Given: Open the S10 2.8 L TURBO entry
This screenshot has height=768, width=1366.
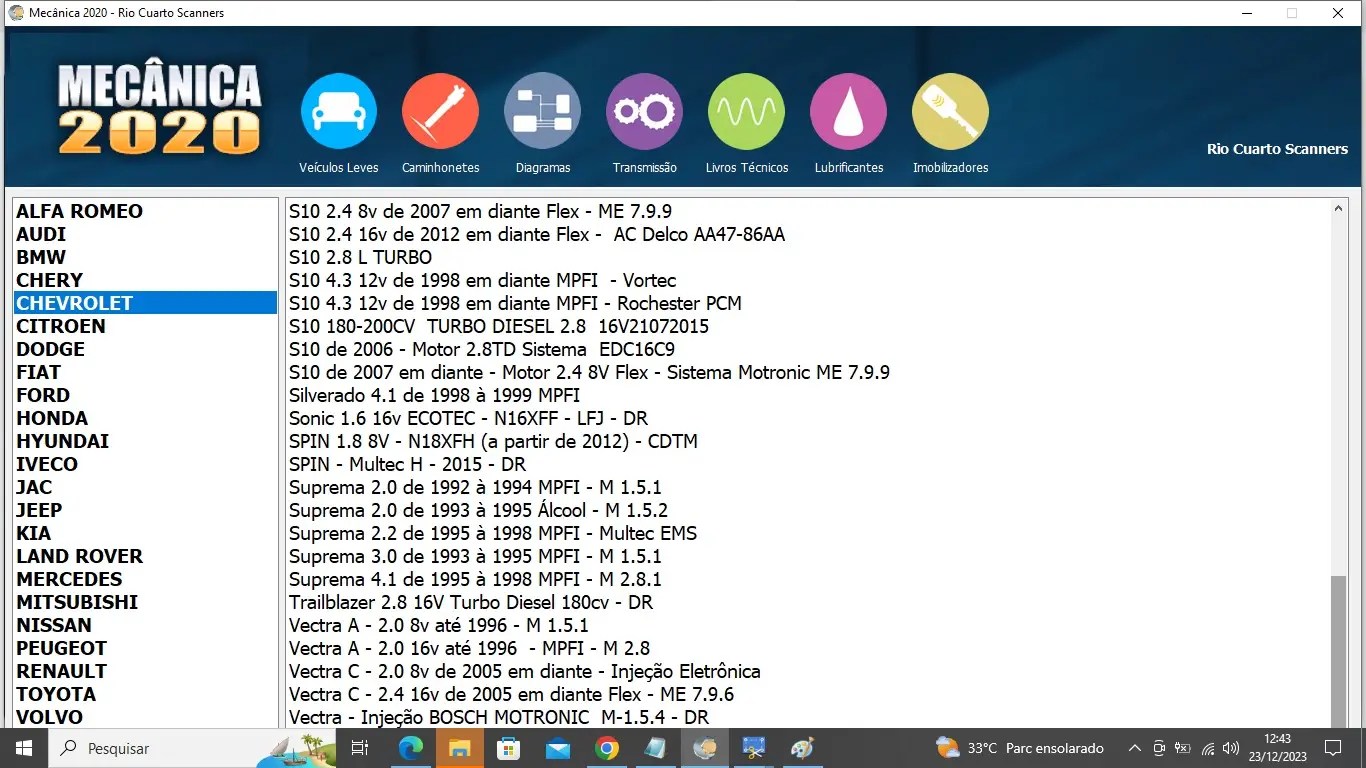Looking at the screenshot, I should pos(360,257).
